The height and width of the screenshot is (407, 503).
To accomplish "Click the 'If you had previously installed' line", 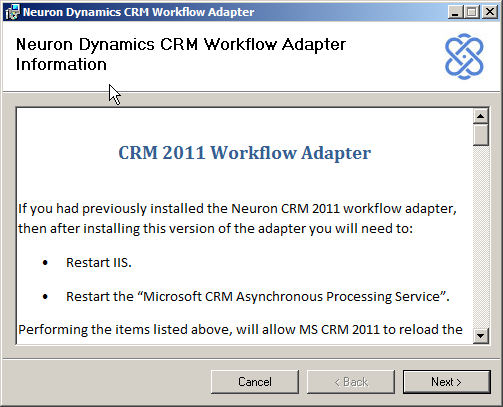I will tap(237, 209).
